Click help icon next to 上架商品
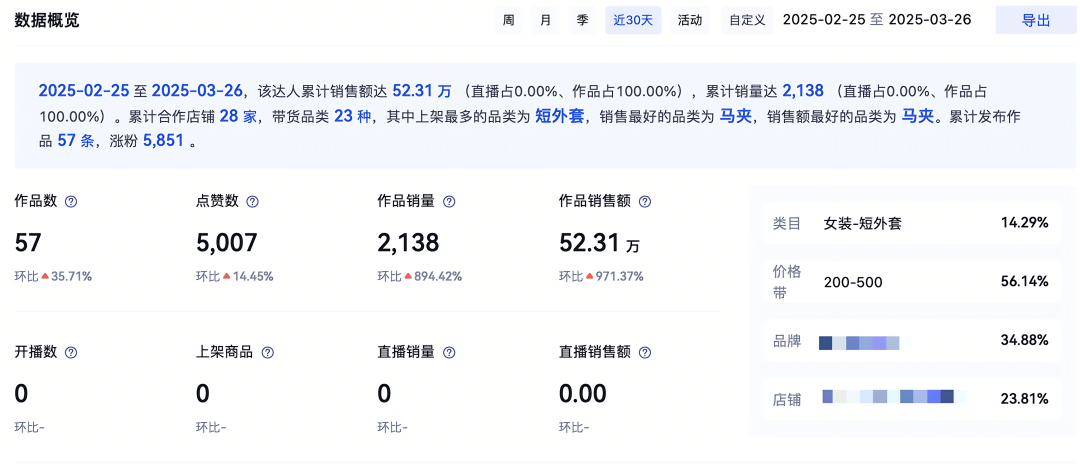Screen dimensions: 1080x464 click(x=268, y=352)
